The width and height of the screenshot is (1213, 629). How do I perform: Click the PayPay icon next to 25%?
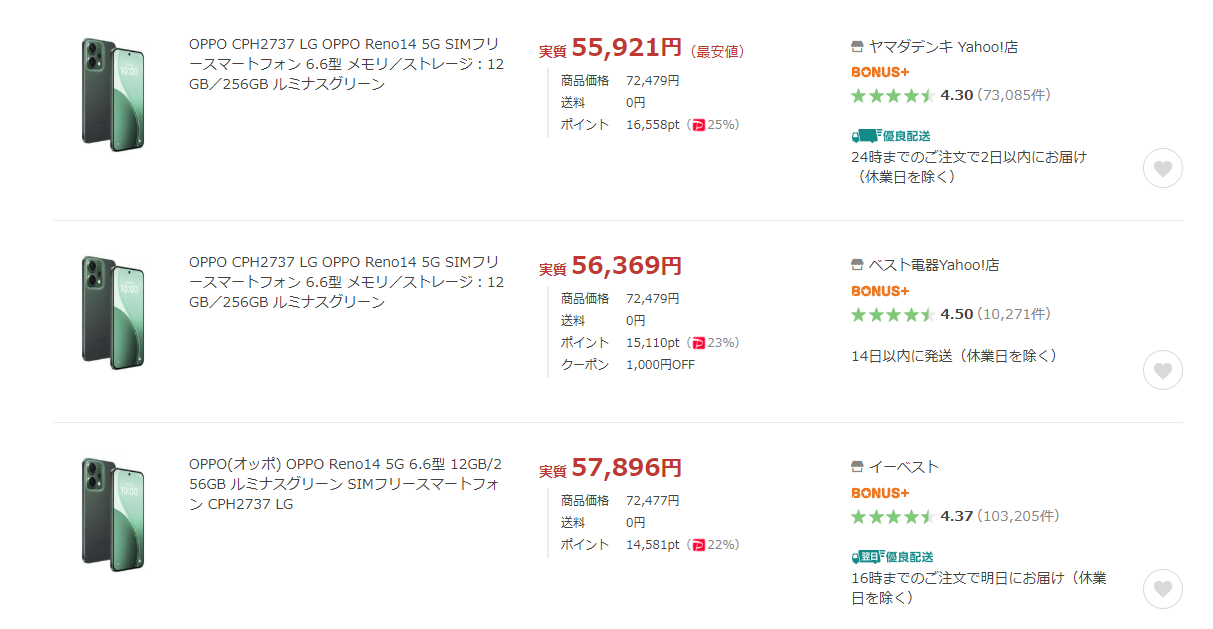coord(698,125)
